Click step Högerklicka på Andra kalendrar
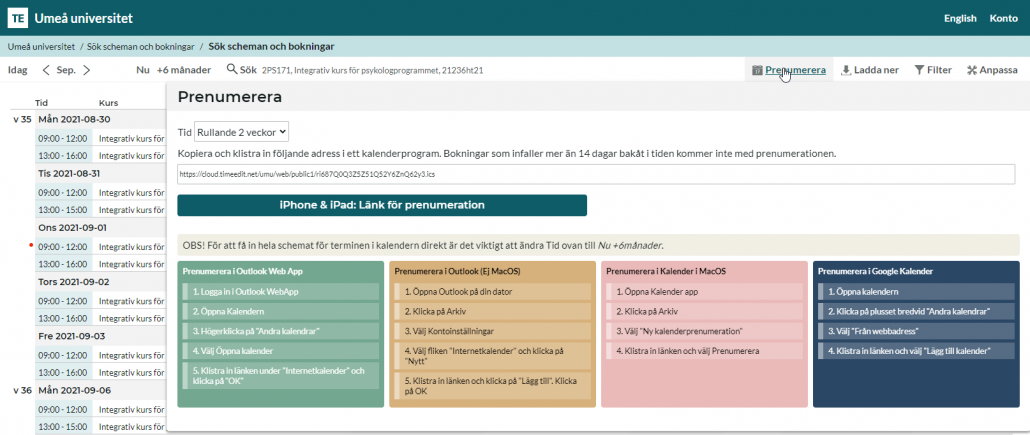Viewport: 1030px width, 435px height. point(280,331)
